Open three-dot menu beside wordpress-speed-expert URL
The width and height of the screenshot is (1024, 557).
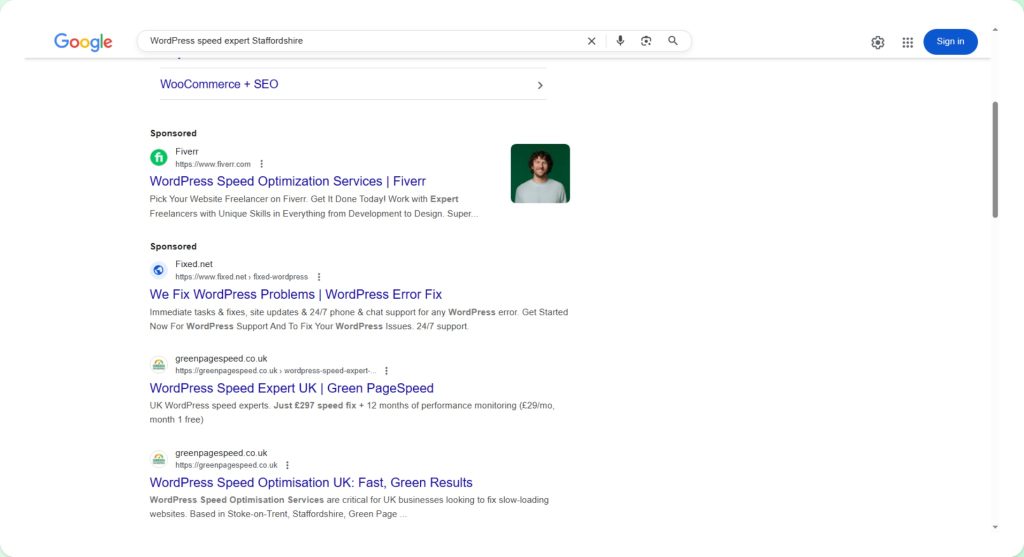(386, 371)
